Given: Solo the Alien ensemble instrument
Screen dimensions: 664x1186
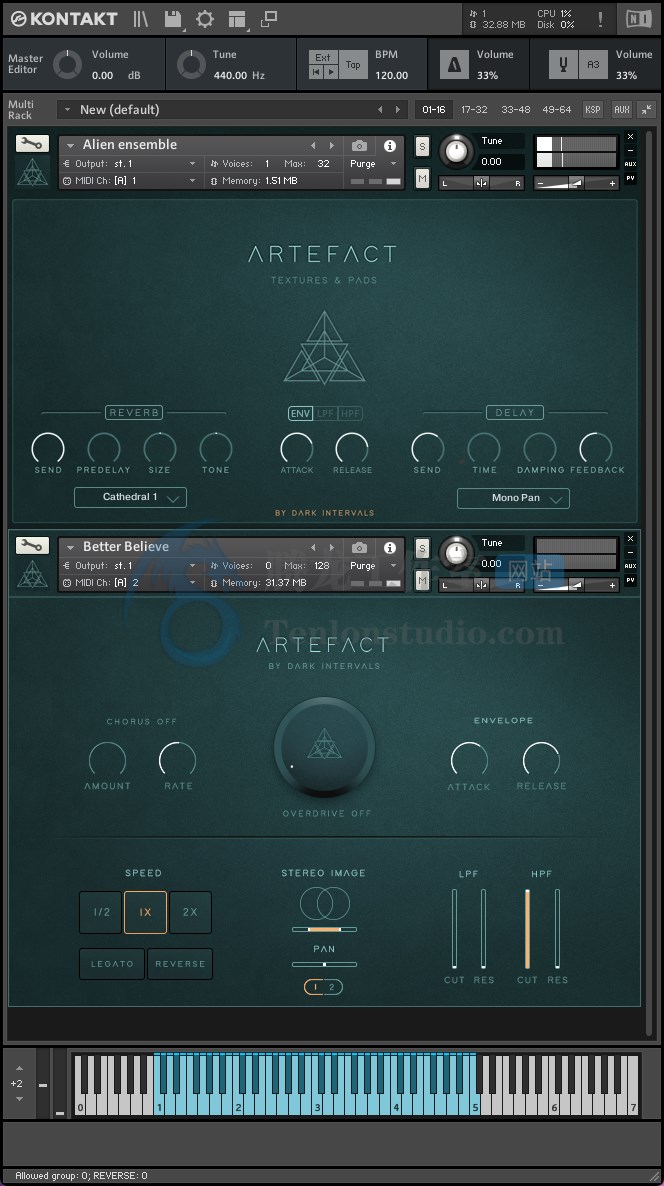Looking at the screenshot, I should [422, 146].
